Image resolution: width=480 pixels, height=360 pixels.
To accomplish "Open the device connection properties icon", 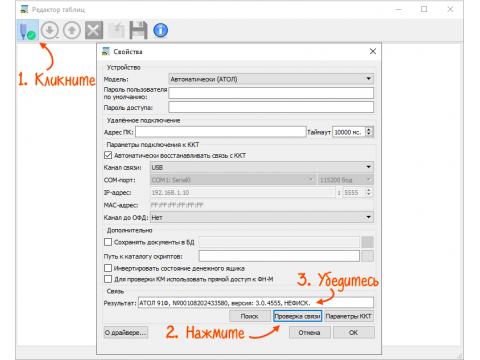I will click(x=28, y=30).
